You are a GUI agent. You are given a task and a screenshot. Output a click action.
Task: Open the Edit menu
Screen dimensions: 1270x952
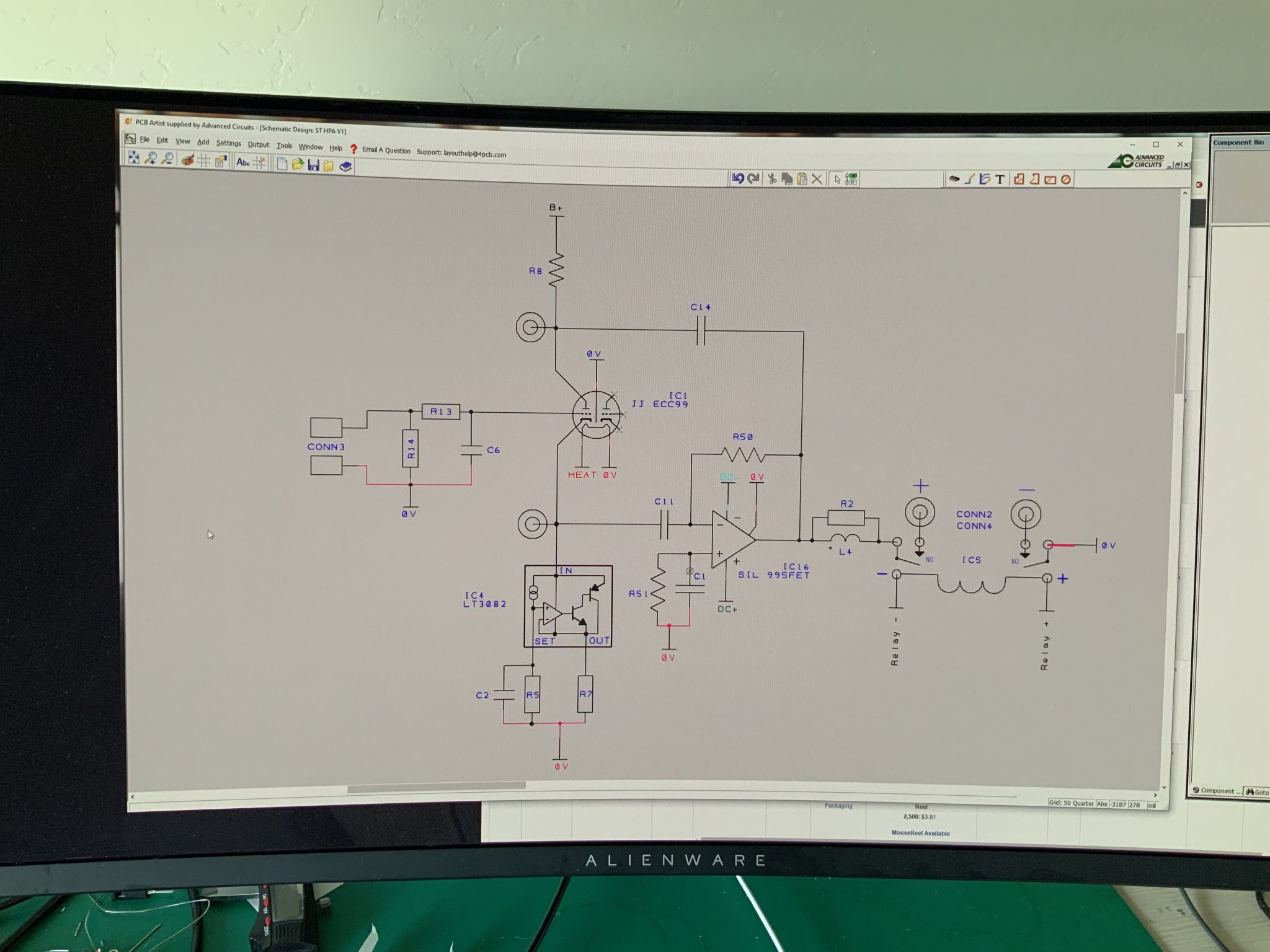pyautogui.click(x=162, y=141)
